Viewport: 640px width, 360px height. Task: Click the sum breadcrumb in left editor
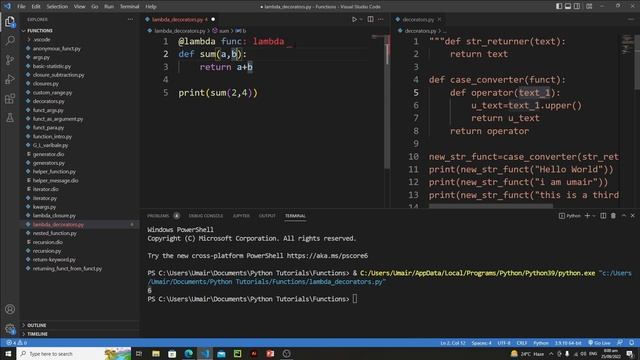pos(224,31)
